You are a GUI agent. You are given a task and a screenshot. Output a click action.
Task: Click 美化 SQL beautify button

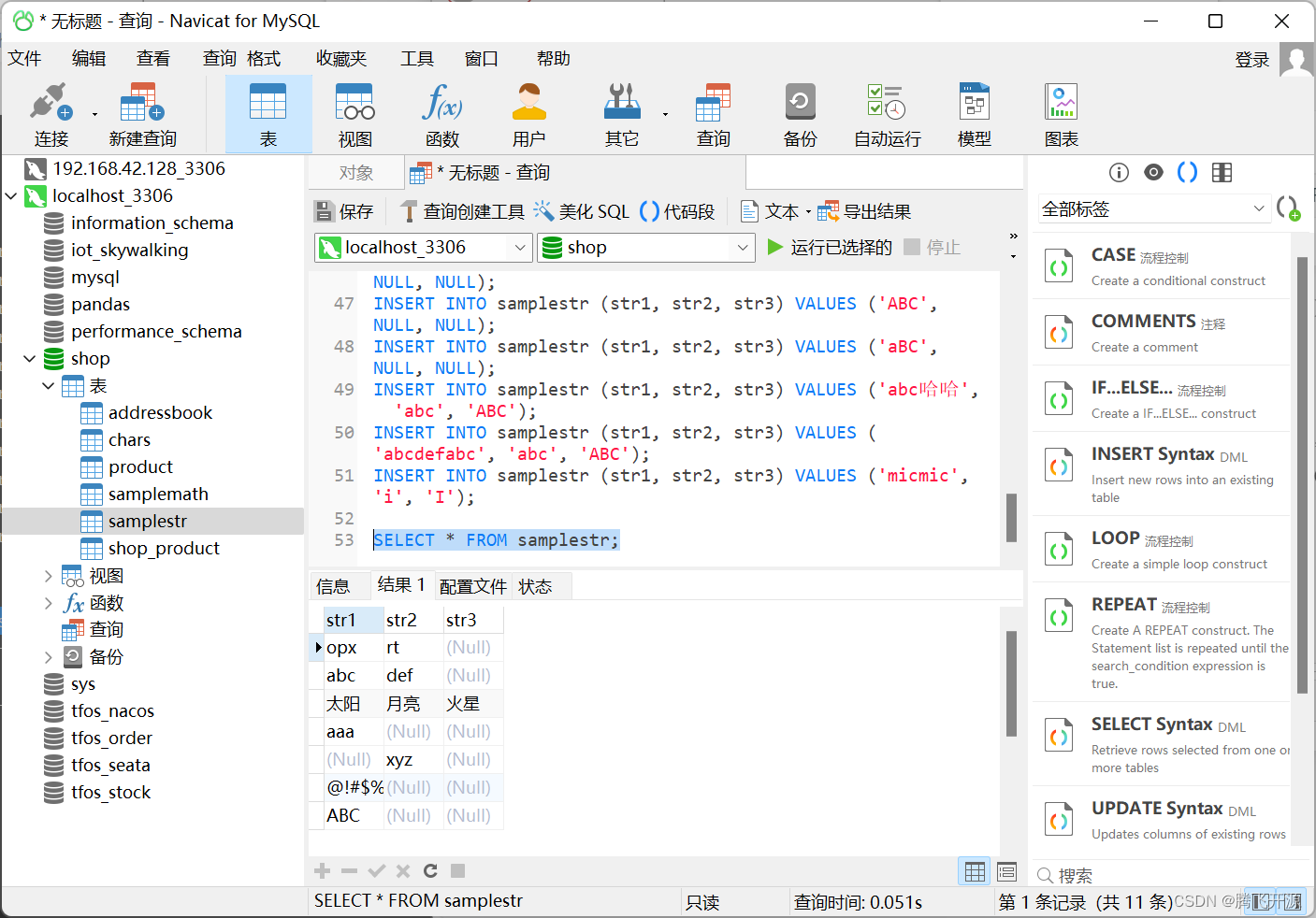coord(582,212)
